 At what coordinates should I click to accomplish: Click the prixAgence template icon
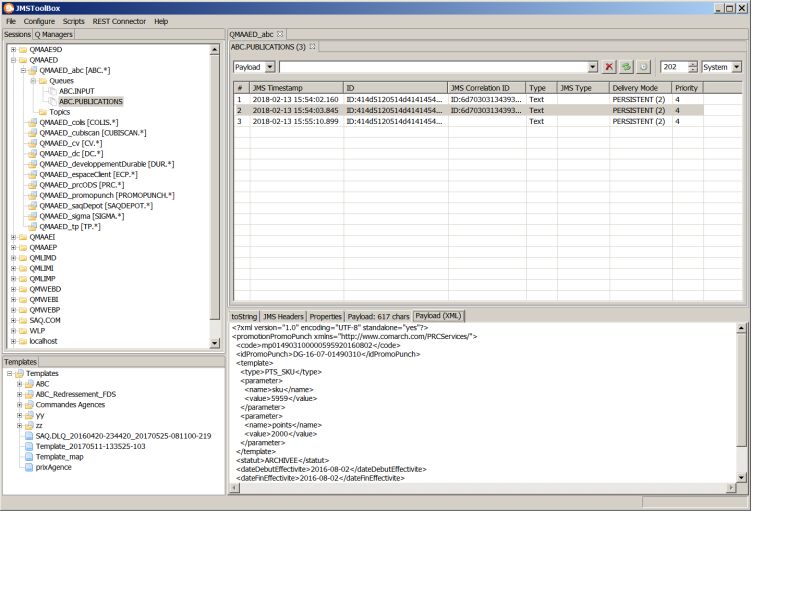click(x=30, y=466)
